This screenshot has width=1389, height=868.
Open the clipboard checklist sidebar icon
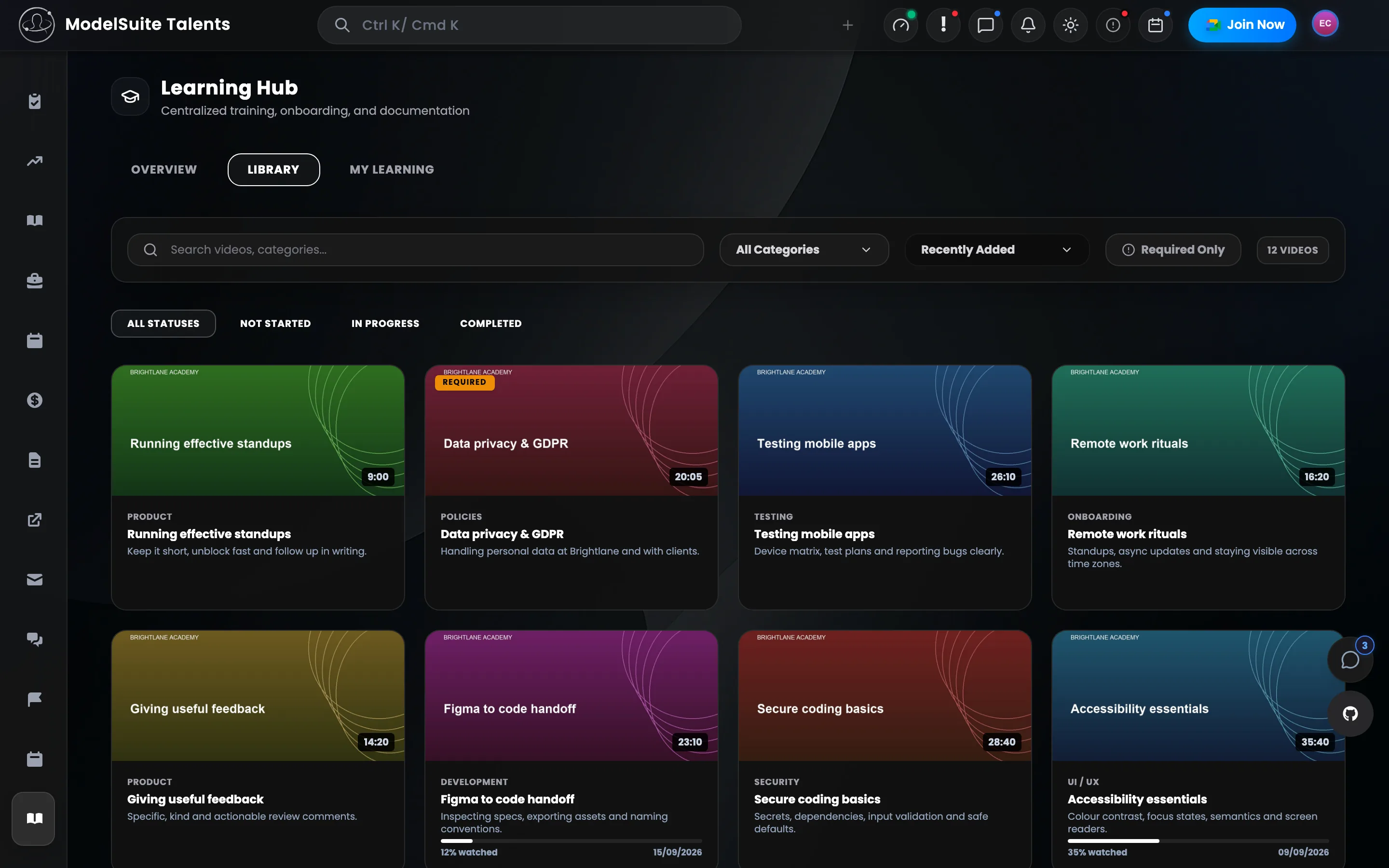point(34,101)
